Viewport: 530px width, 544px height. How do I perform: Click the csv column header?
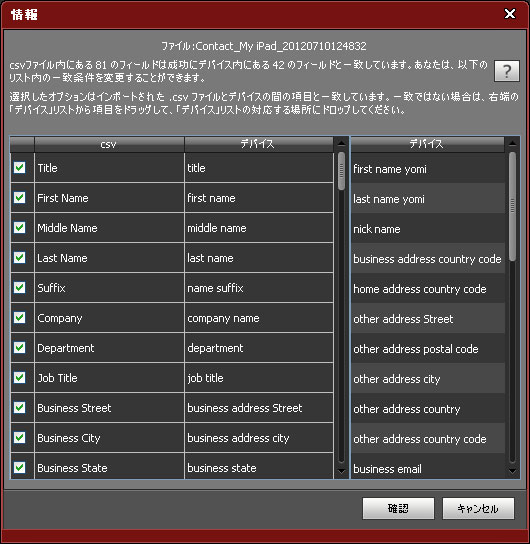(109, 144)
